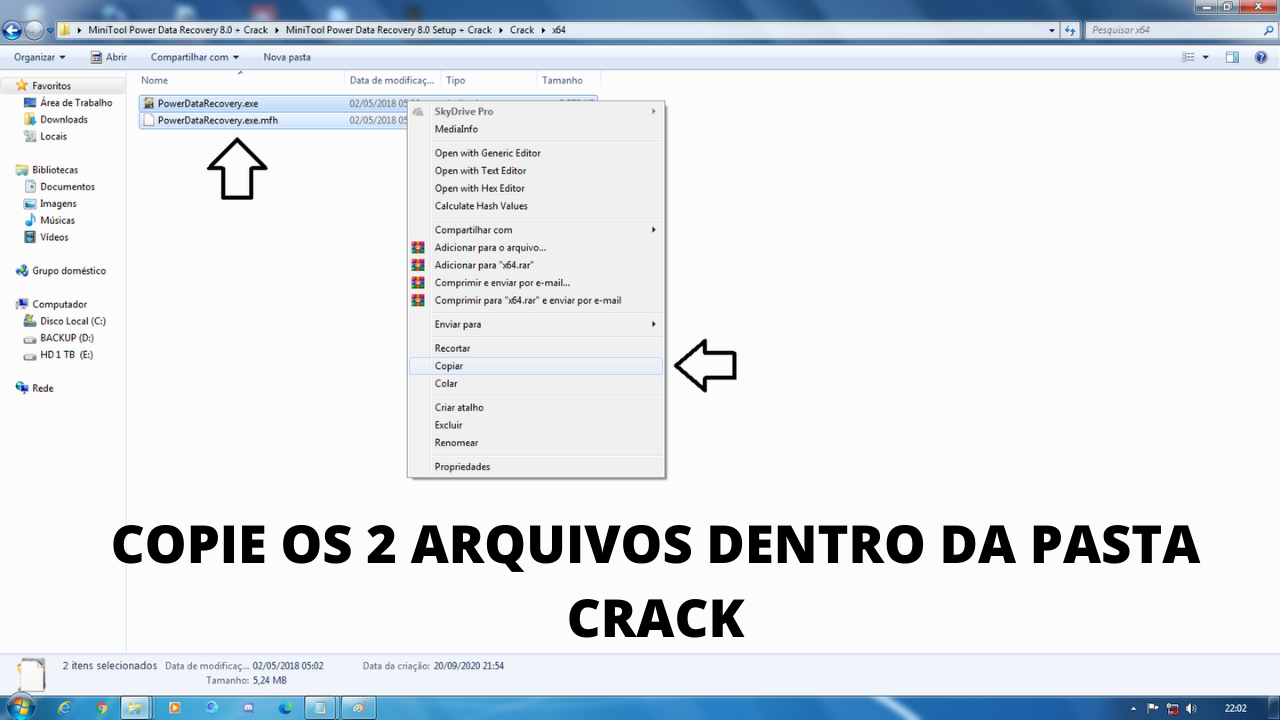Viewport: 1280px width, 720px height.
Task: Select the PowerDataRecovery.exe.mfh file
Action: click(x=218, y=120)
